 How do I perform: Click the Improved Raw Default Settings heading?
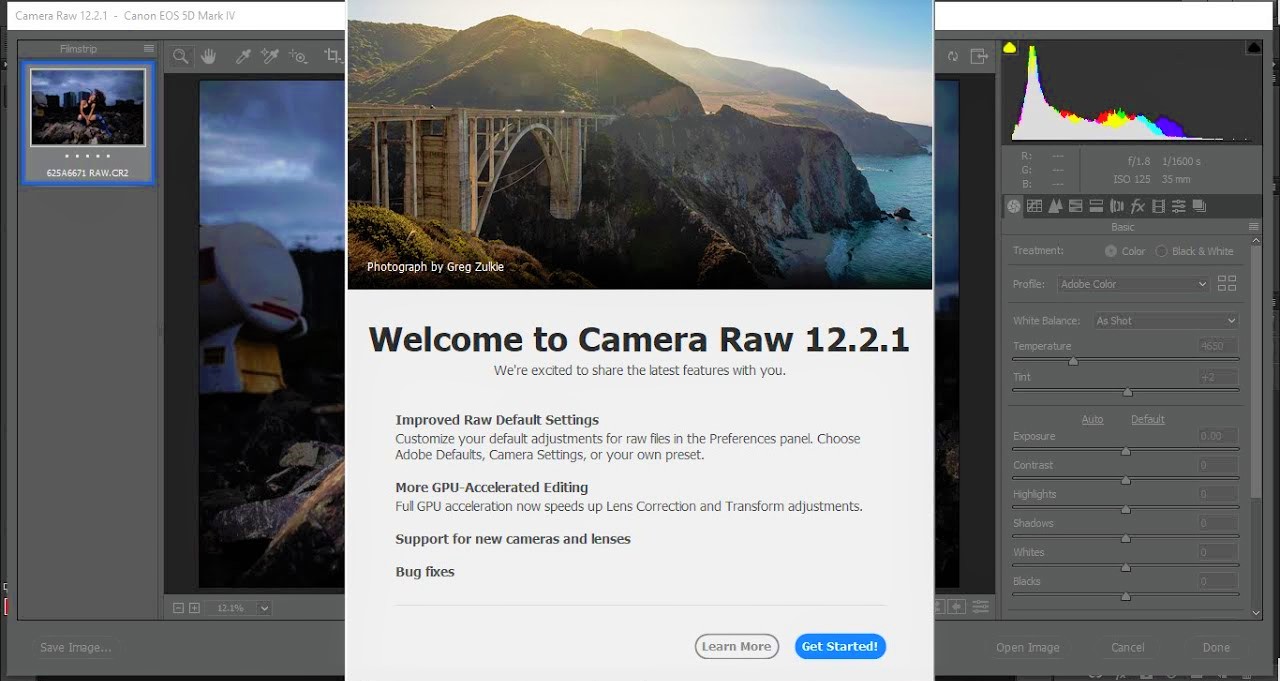[497, 420]
